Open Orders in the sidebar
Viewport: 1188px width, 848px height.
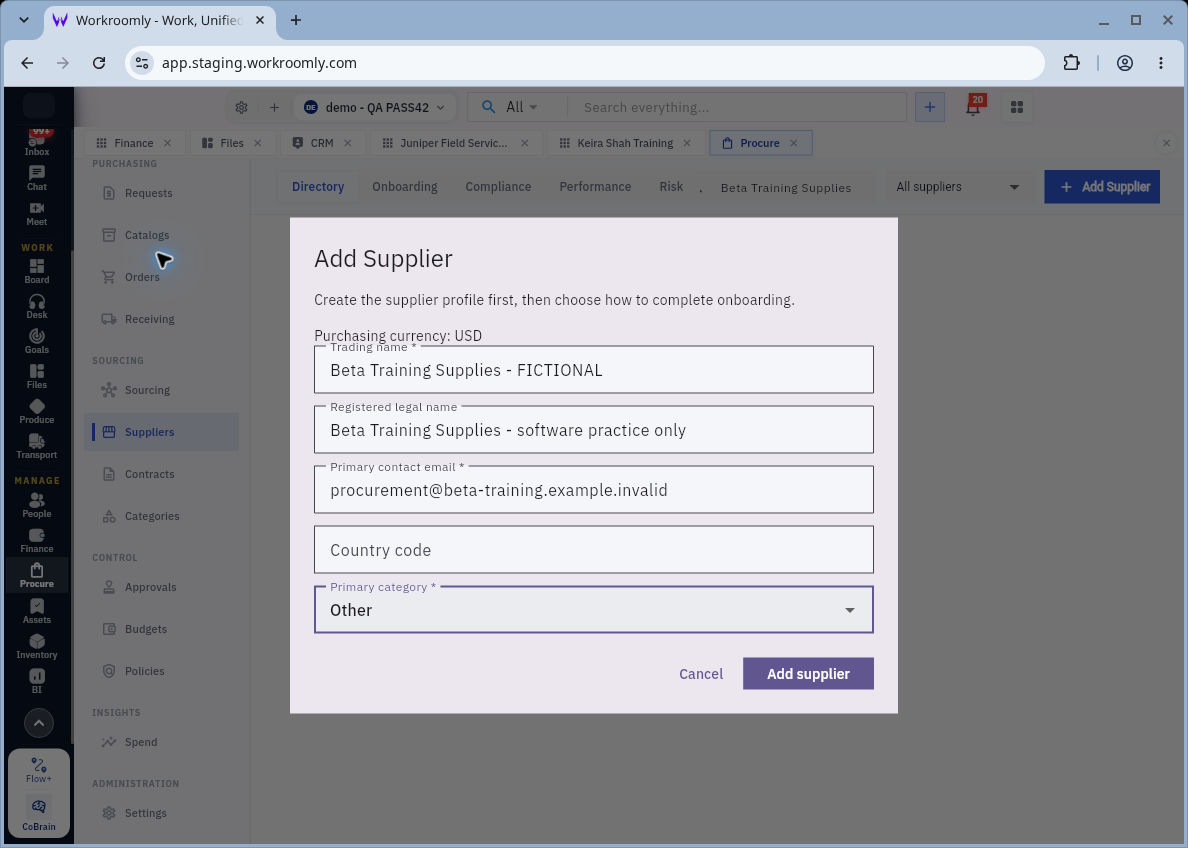[161, 277]
